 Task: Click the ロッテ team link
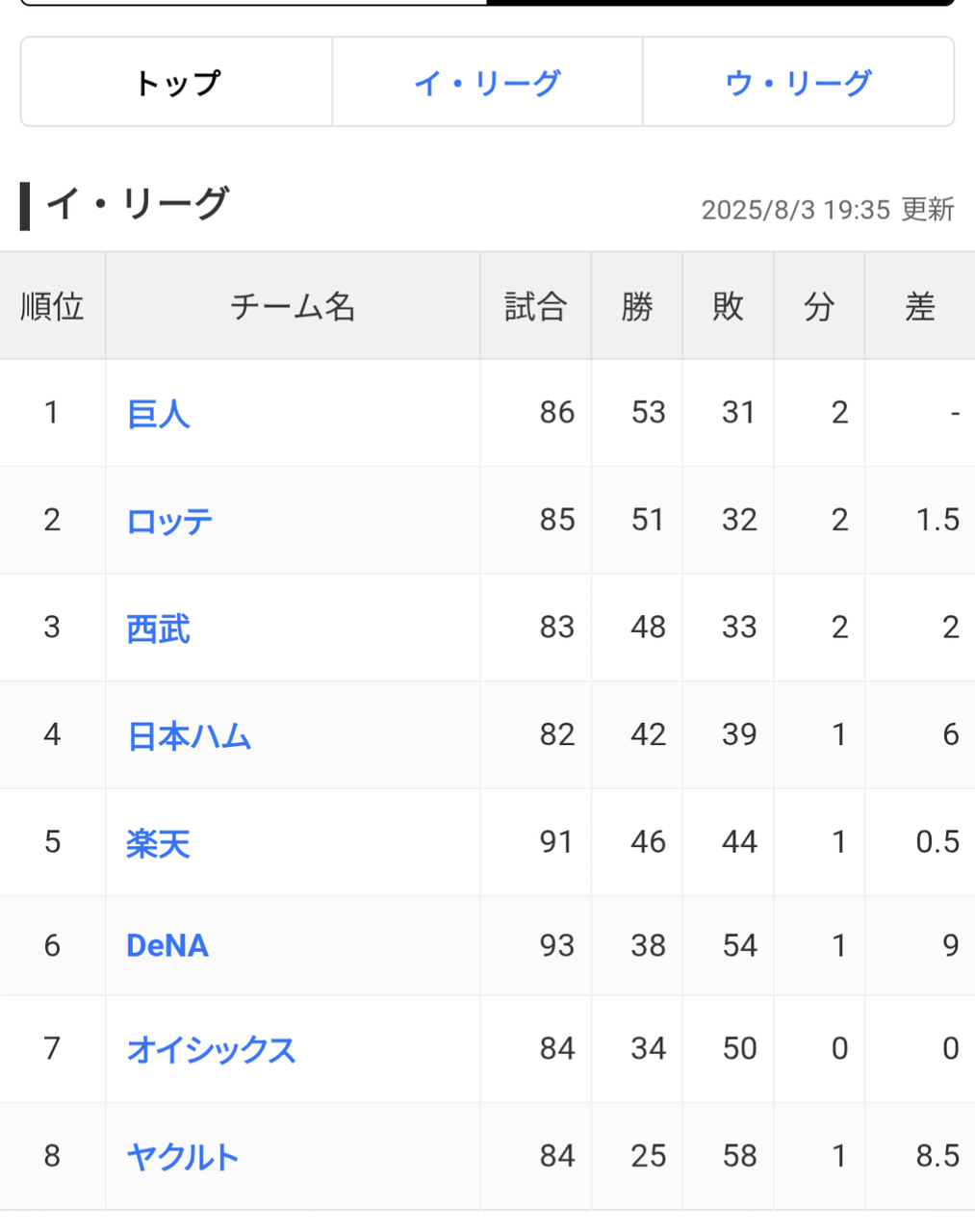[x=169, y=521]
